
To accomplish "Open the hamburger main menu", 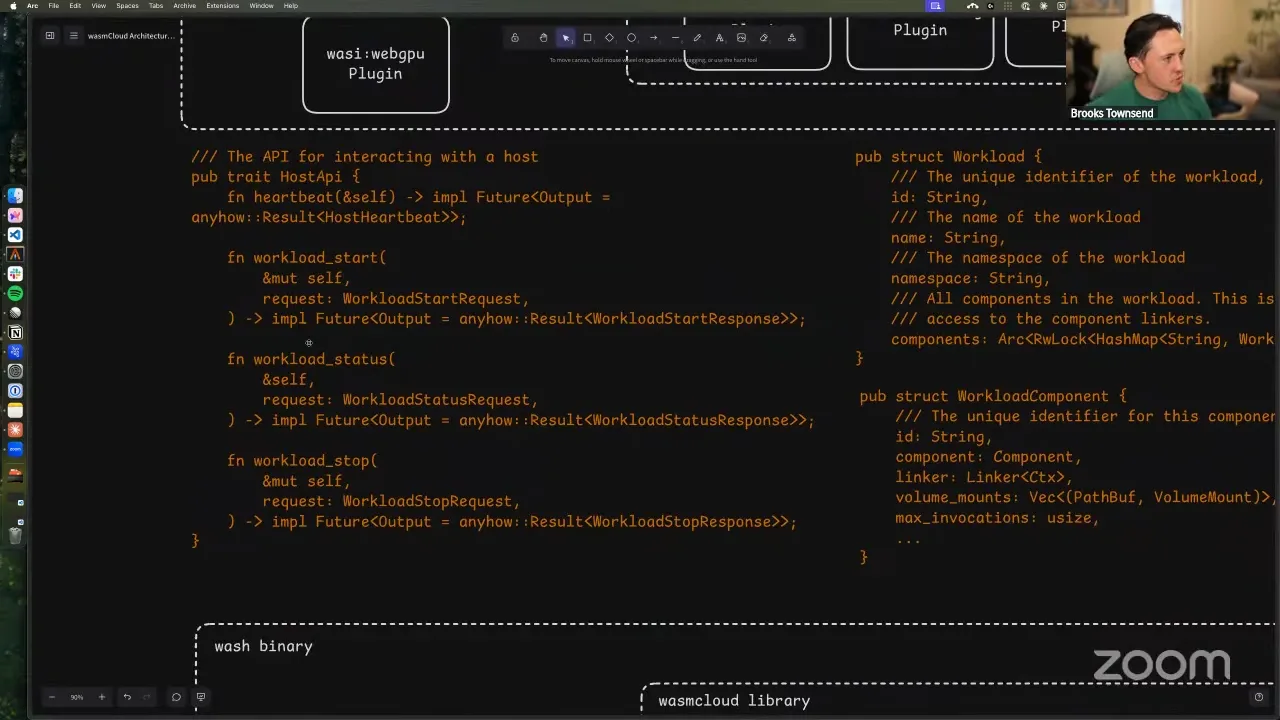I will pyautogui.click(x=73, y=36).
